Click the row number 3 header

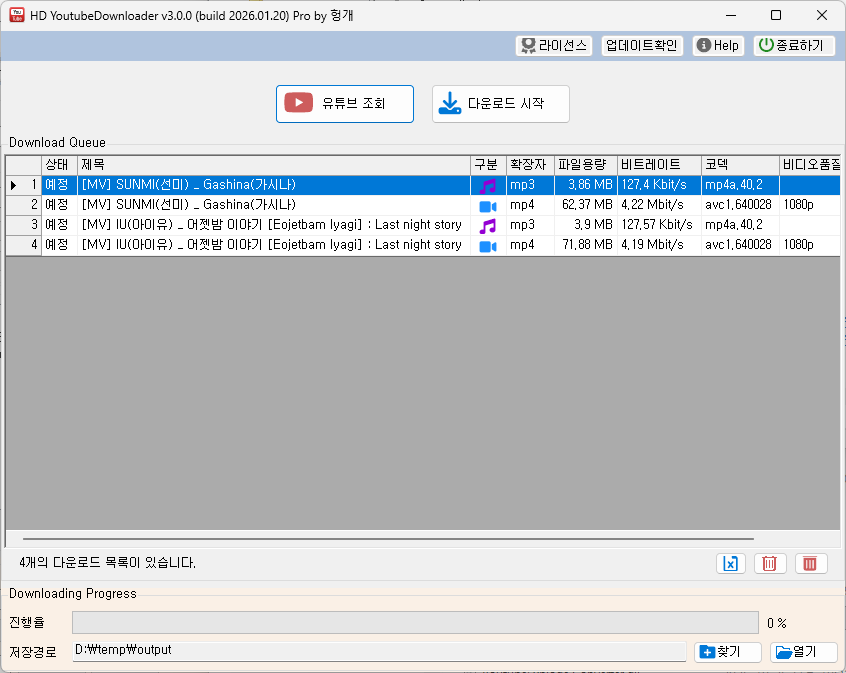coord(24,225)
